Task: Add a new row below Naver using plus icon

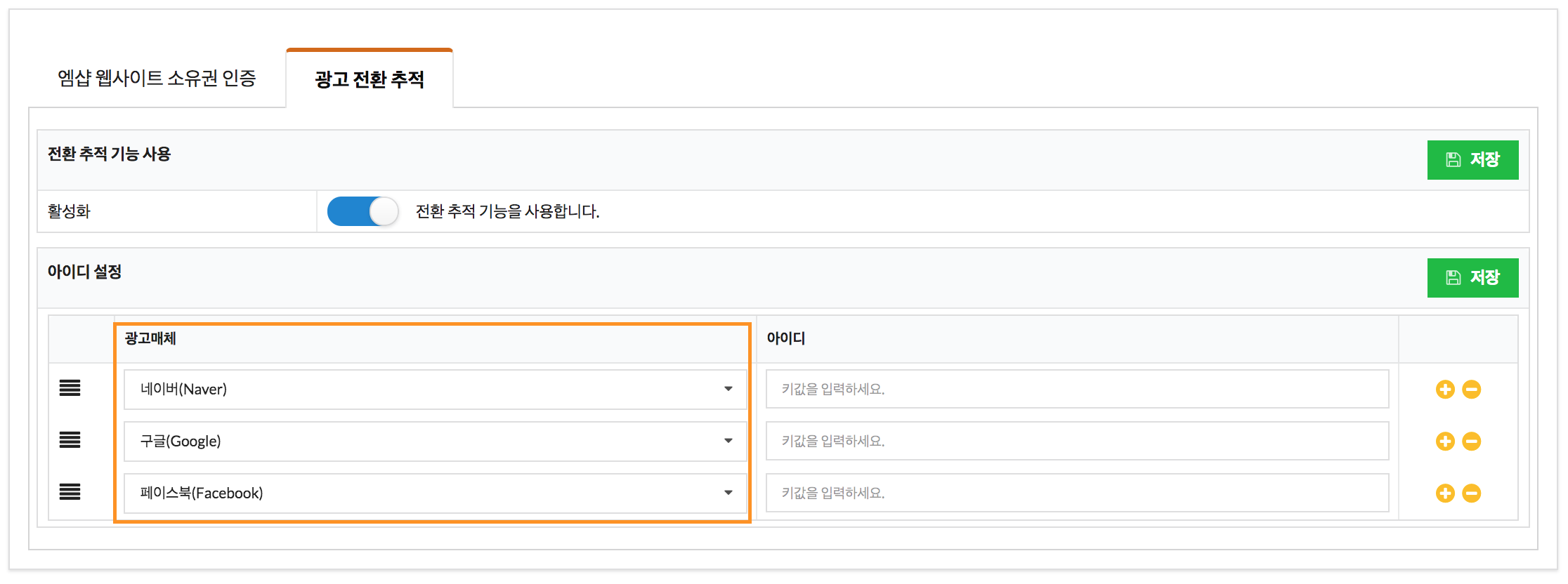Action: click(x=1445, y=389)
